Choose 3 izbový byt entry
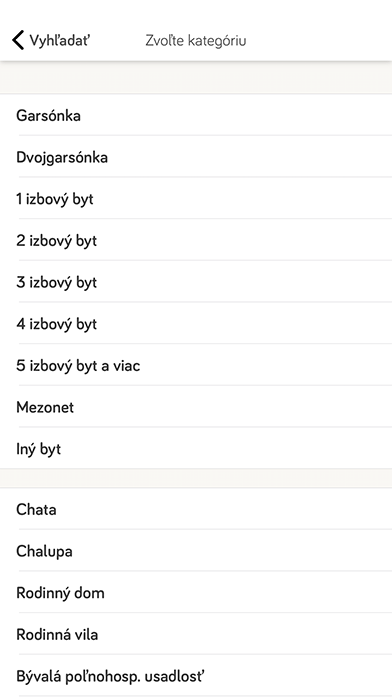The height and width of the screenshot is (697, 392). pos(196,282)
